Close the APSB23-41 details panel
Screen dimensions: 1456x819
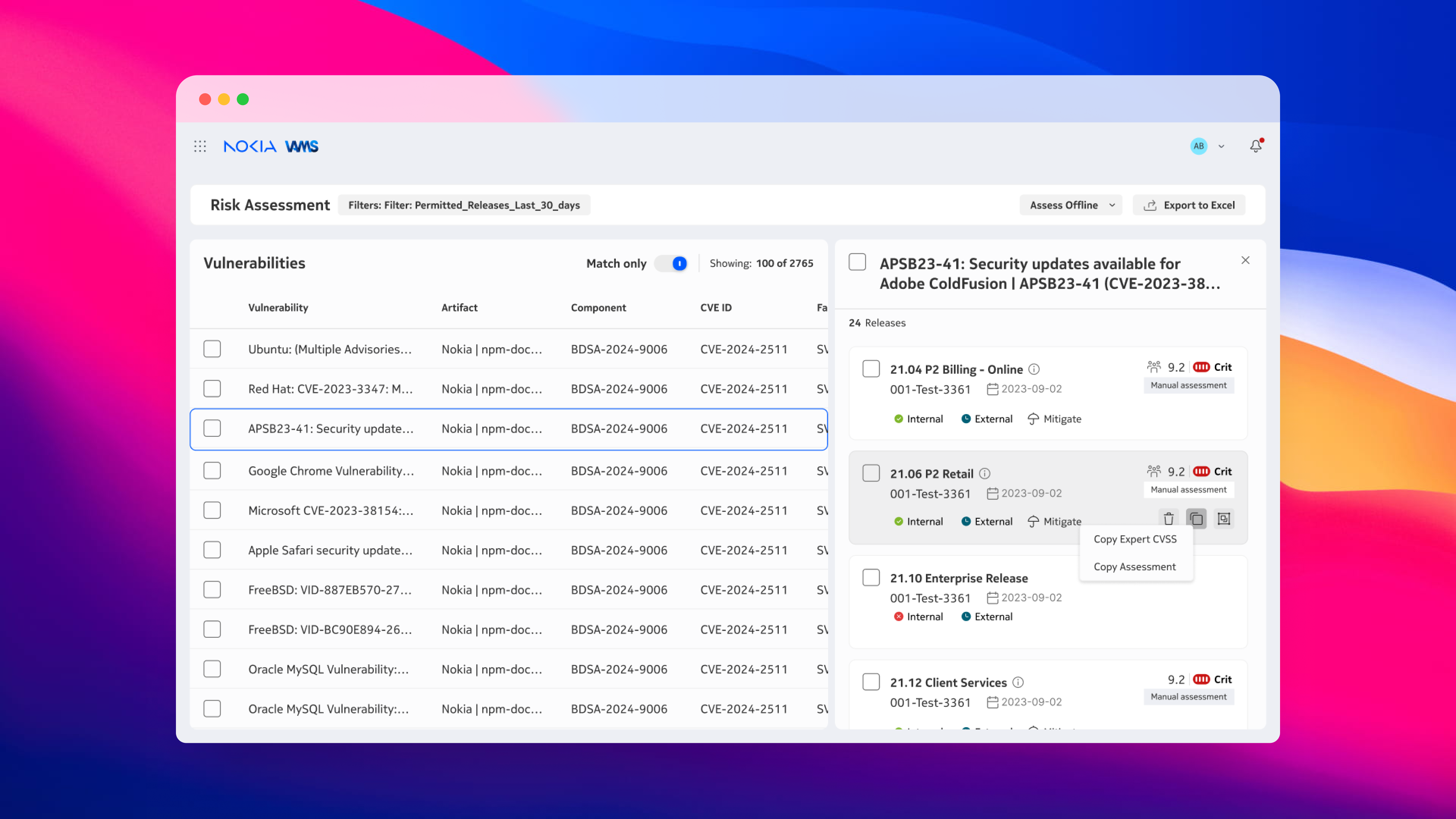(1245, 260)
